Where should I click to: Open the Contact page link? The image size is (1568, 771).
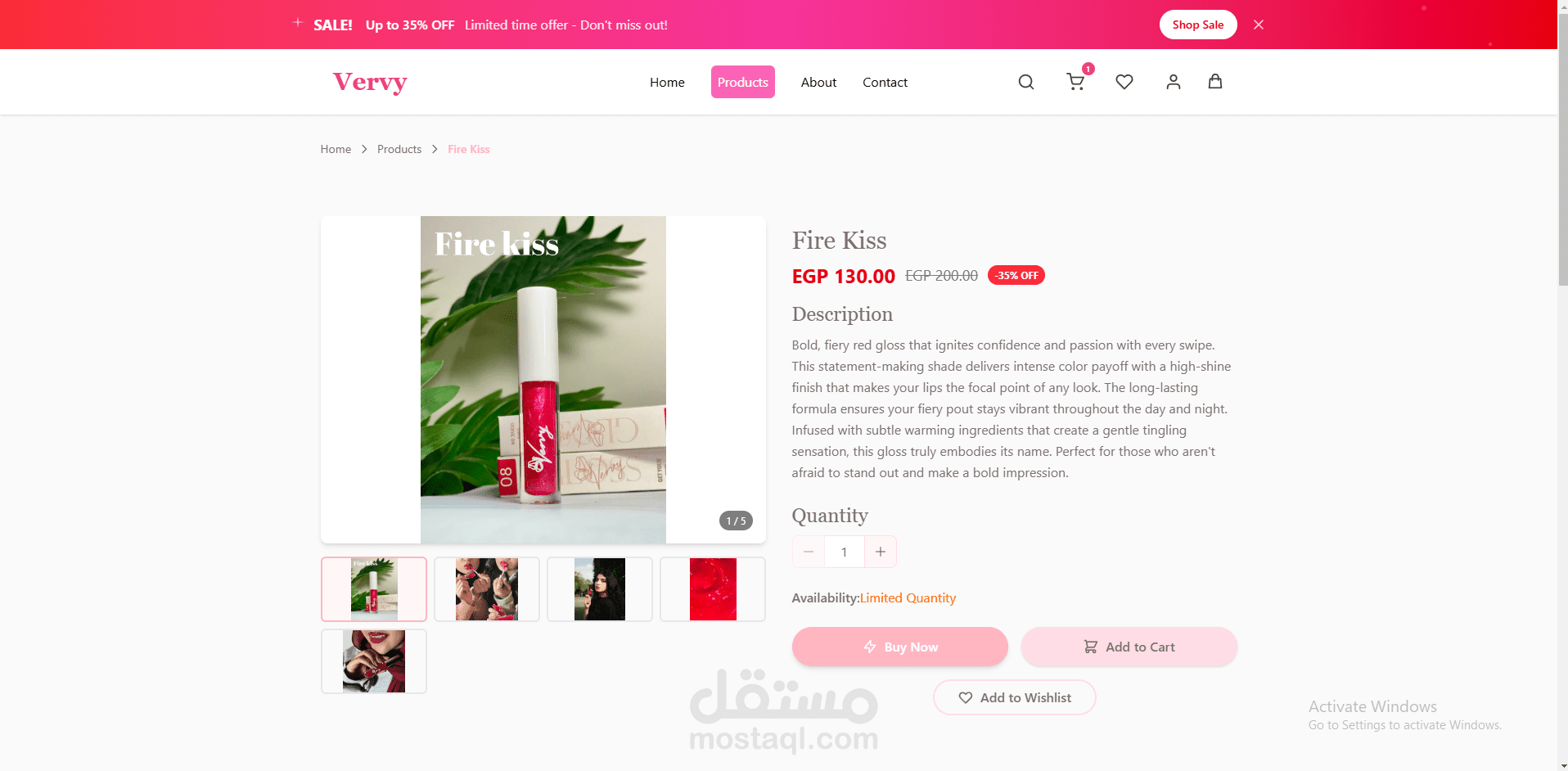(x=885, y=82)
